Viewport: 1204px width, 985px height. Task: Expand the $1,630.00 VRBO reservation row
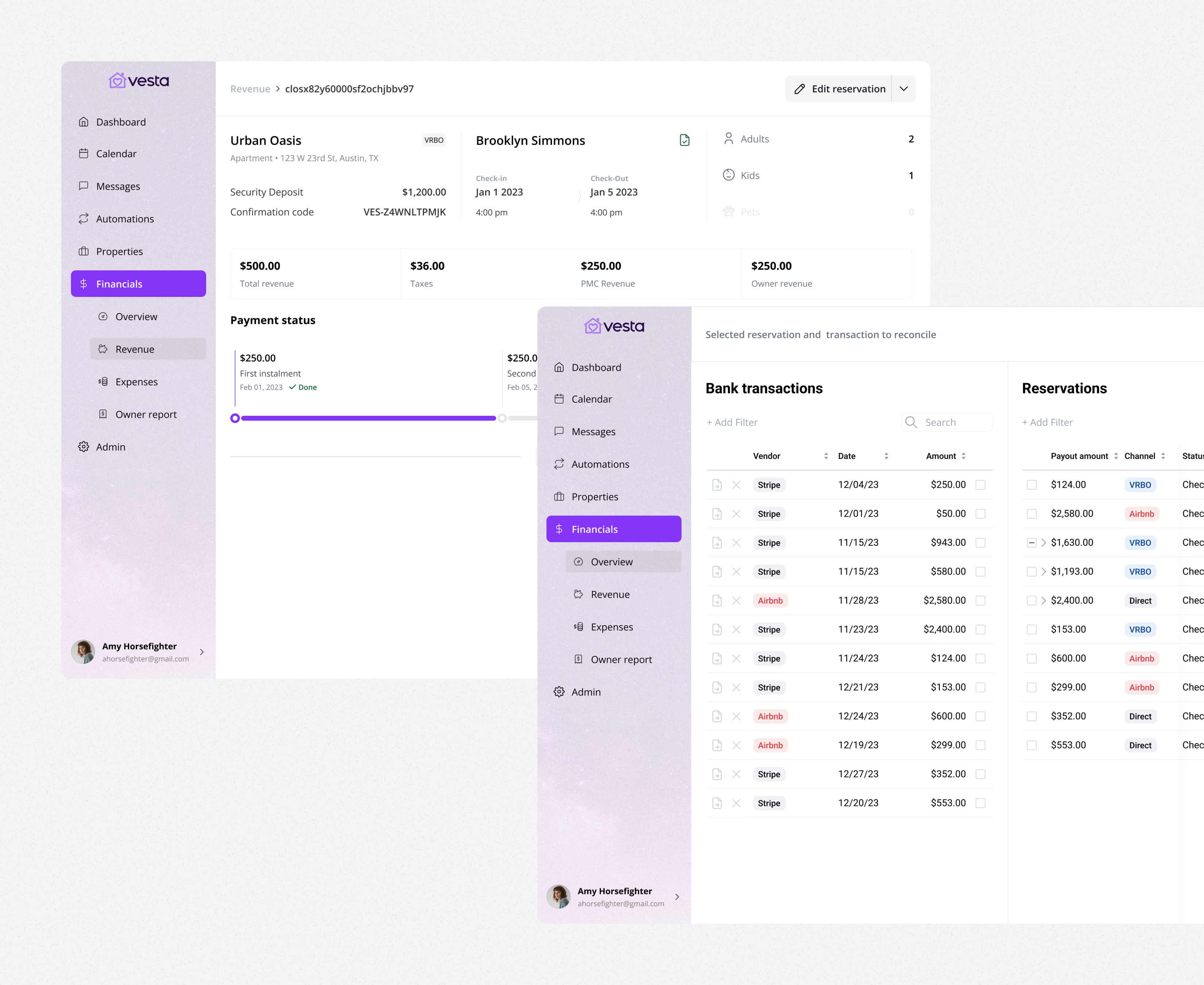(1043, 542)
